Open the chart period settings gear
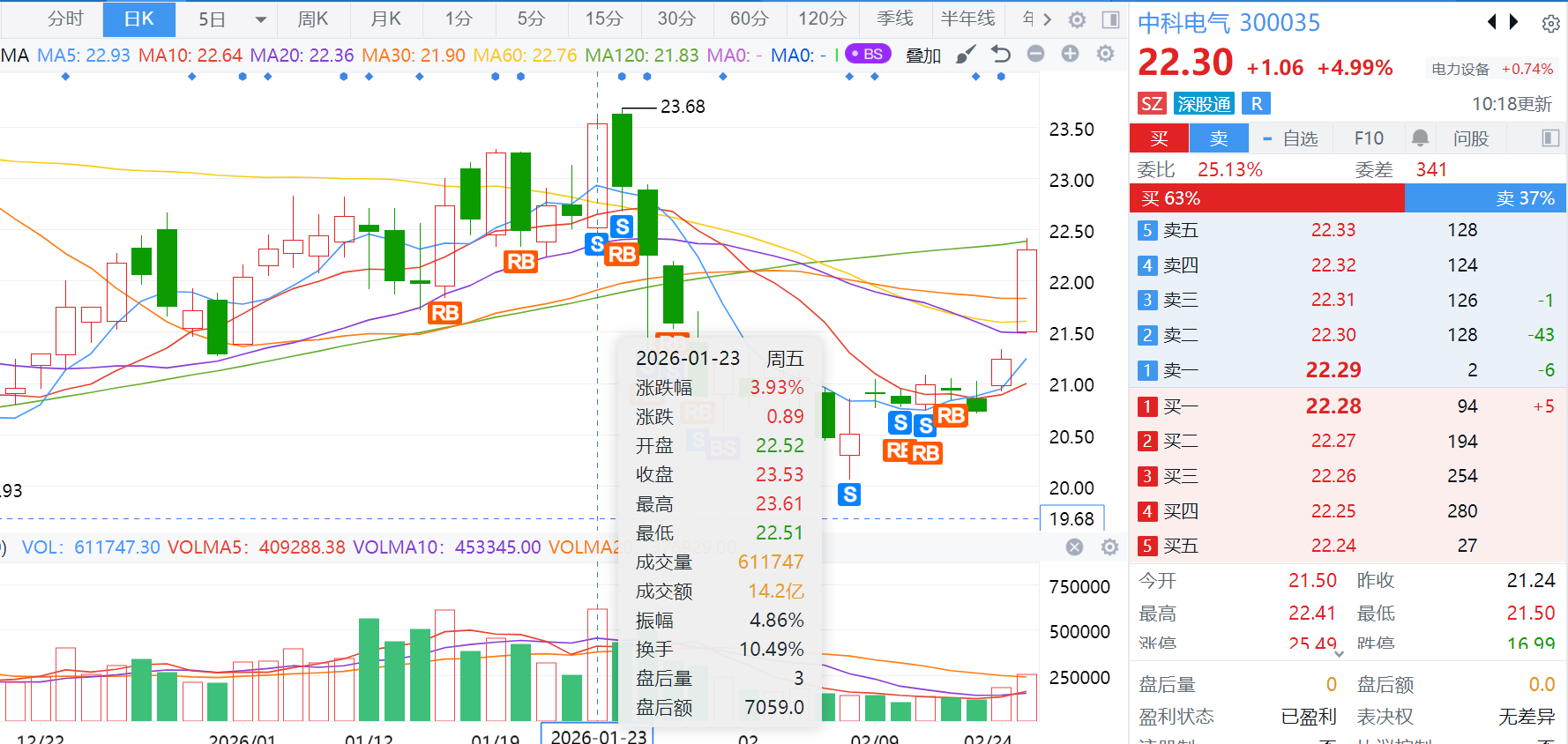The width and height of the screenshot is (1568, 744). click(x=1077, y=19)
